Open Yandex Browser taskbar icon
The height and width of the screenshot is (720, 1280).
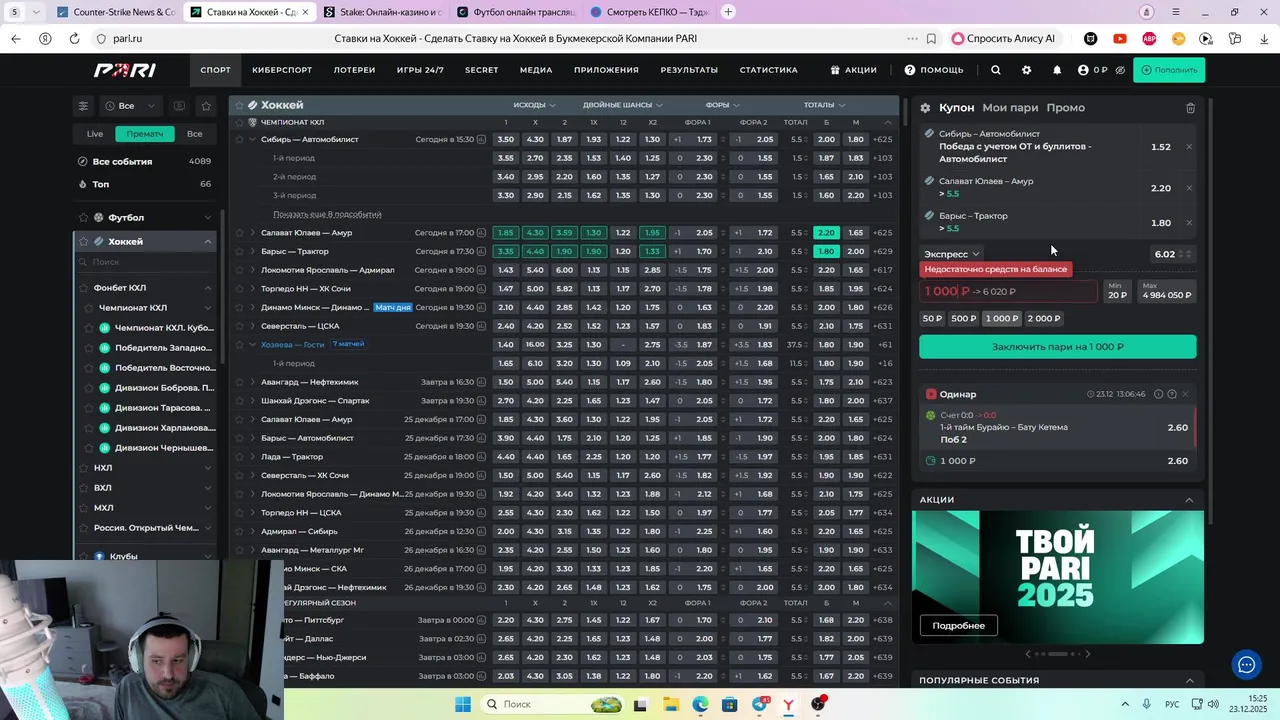789,704
